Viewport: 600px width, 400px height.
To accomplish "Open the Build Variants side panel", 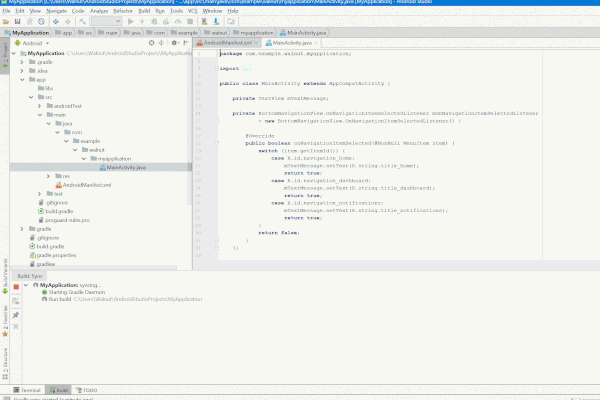I will click(5, 276).
